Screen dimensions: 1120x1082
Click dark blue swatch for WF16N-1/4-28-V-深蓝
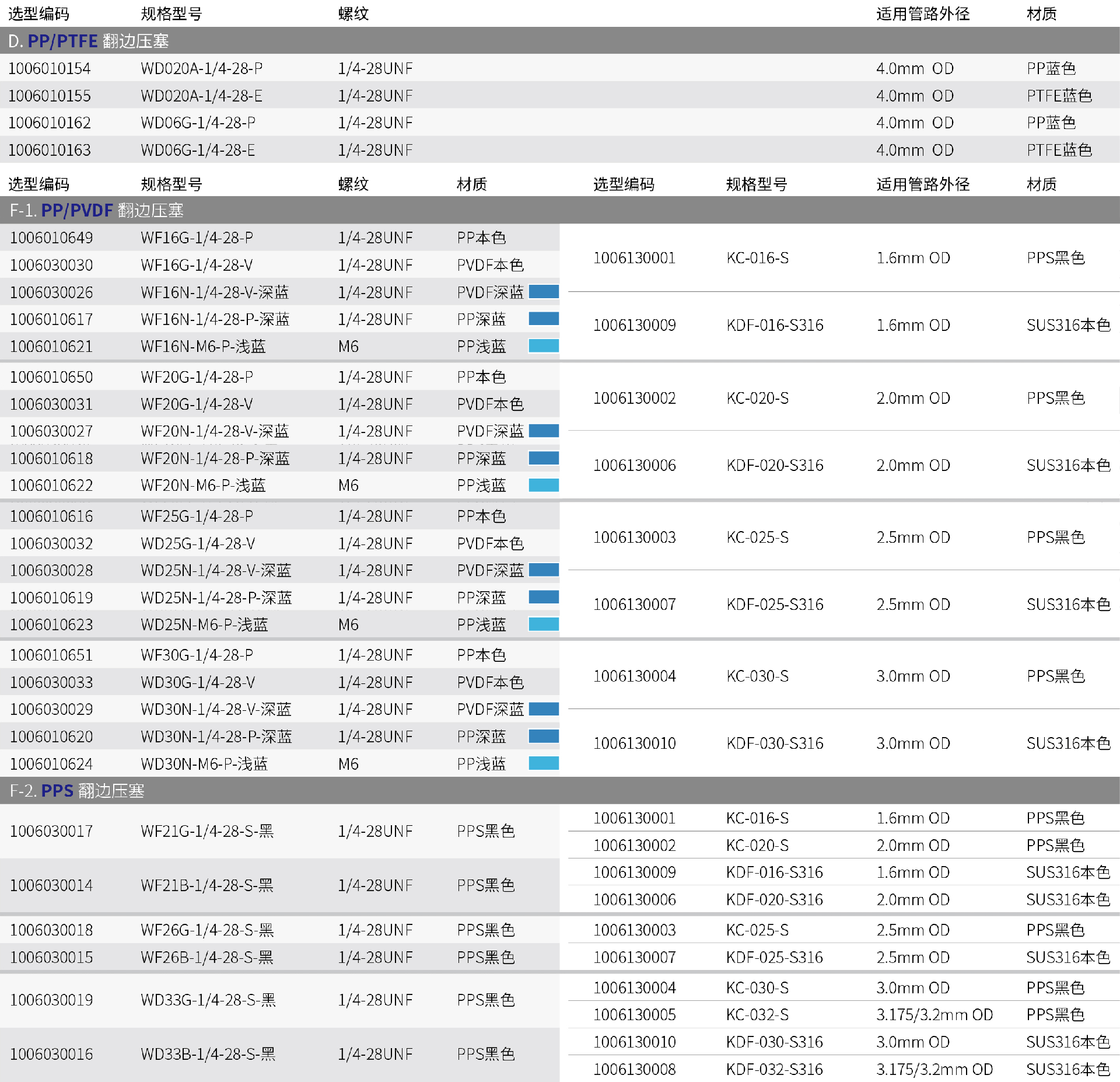(x=544, y=292)
